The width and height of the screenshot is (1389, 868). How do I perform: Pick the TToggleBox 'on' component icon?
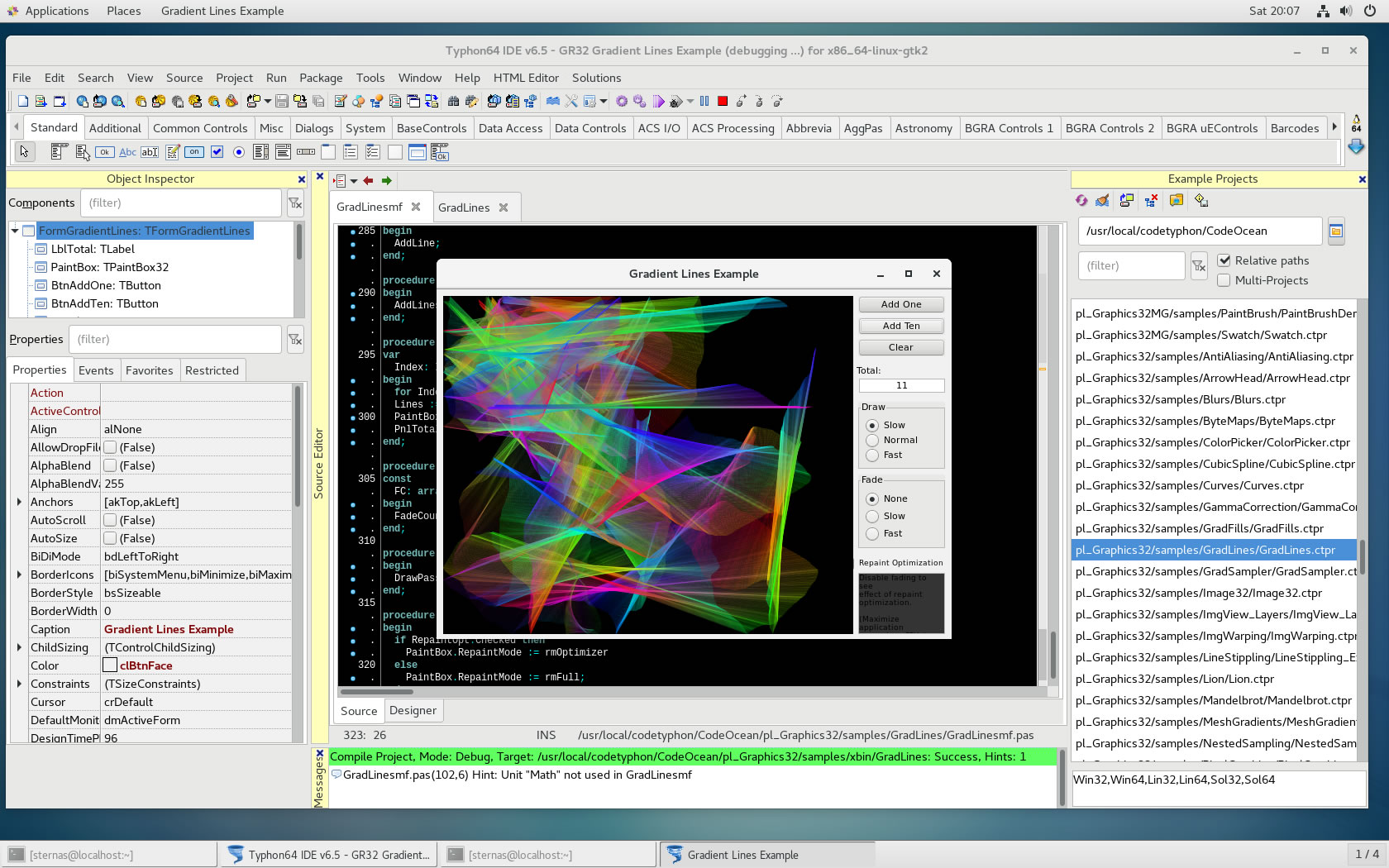(194, 151)
